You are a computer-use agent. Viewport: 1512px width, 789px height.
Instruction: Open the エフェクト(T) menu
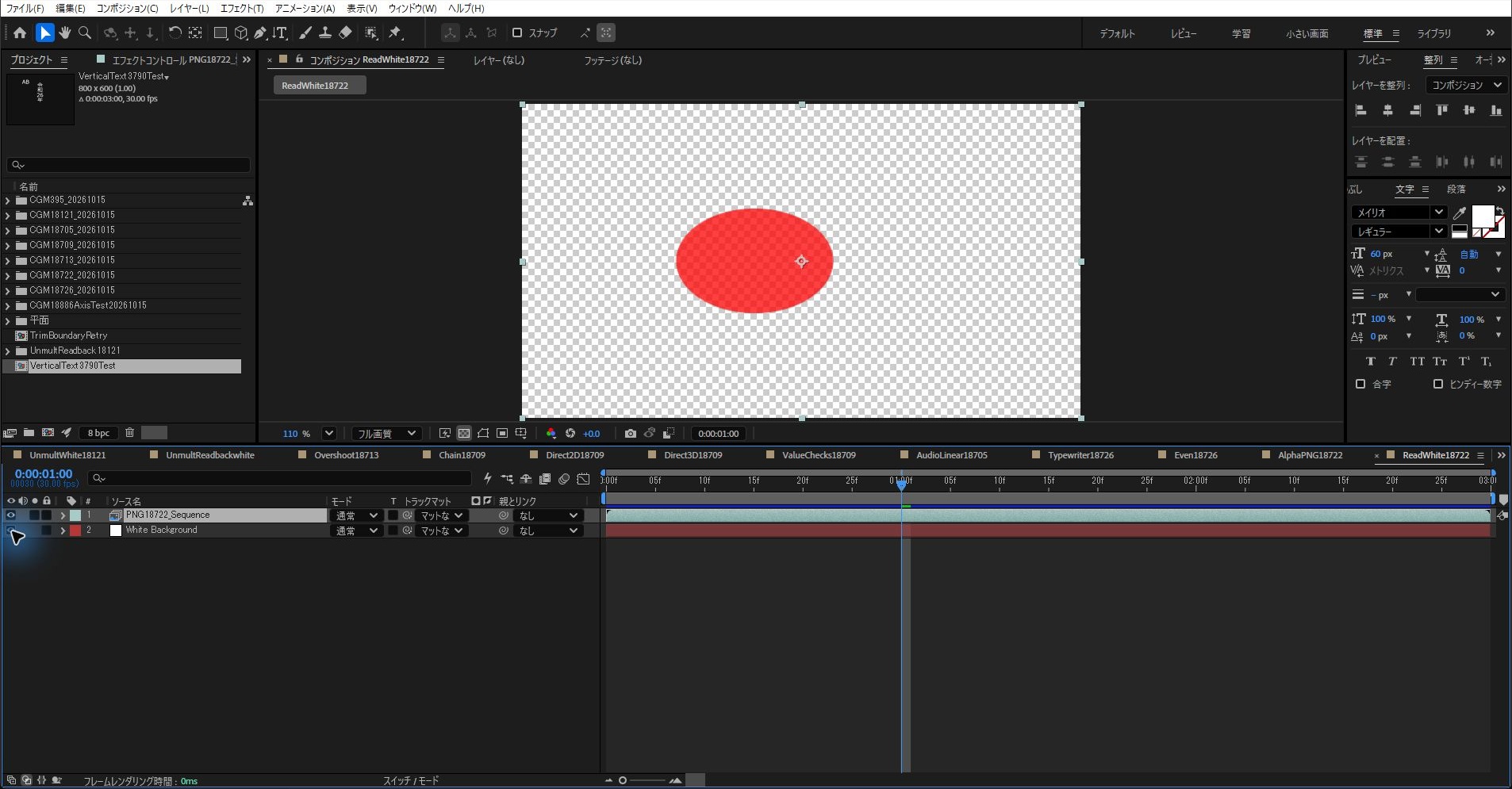click(241, 8)
